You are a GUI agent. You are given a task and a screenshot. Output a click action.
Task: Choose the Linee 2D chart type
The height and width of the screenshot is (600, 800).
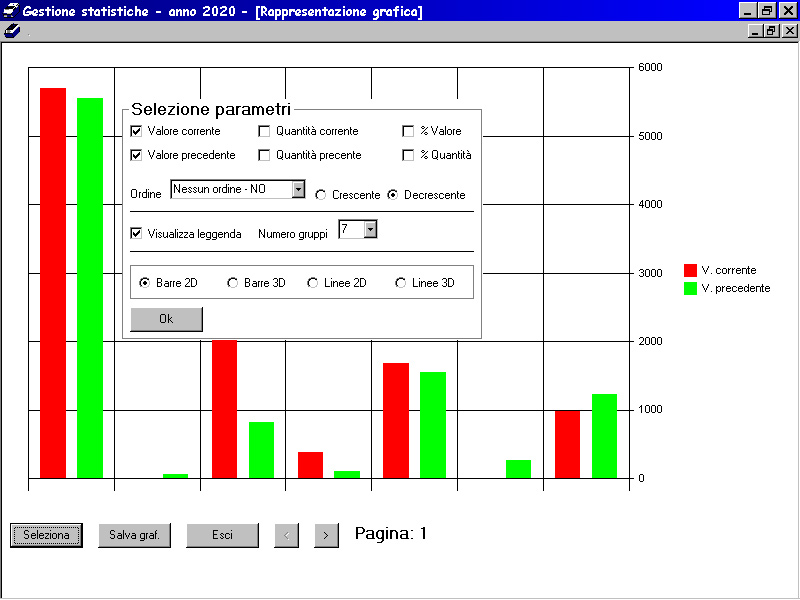[x=313, y=283]
